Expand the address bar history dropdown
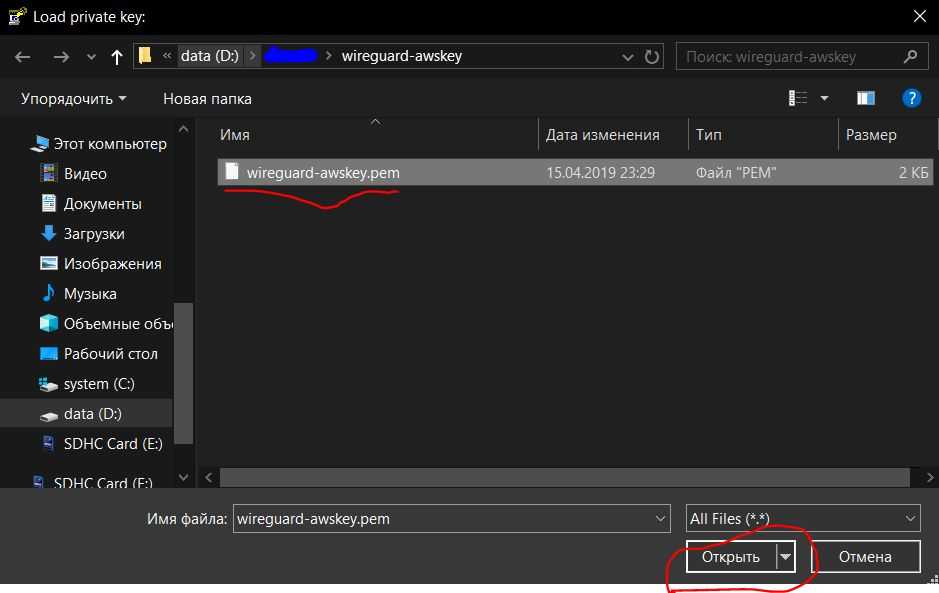 [627, 57]
